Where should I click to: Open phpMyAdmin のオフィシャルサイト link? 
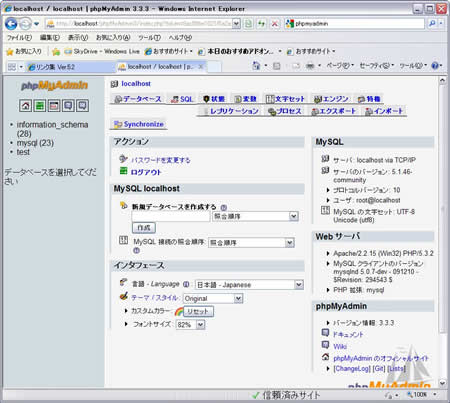(381, 358)
